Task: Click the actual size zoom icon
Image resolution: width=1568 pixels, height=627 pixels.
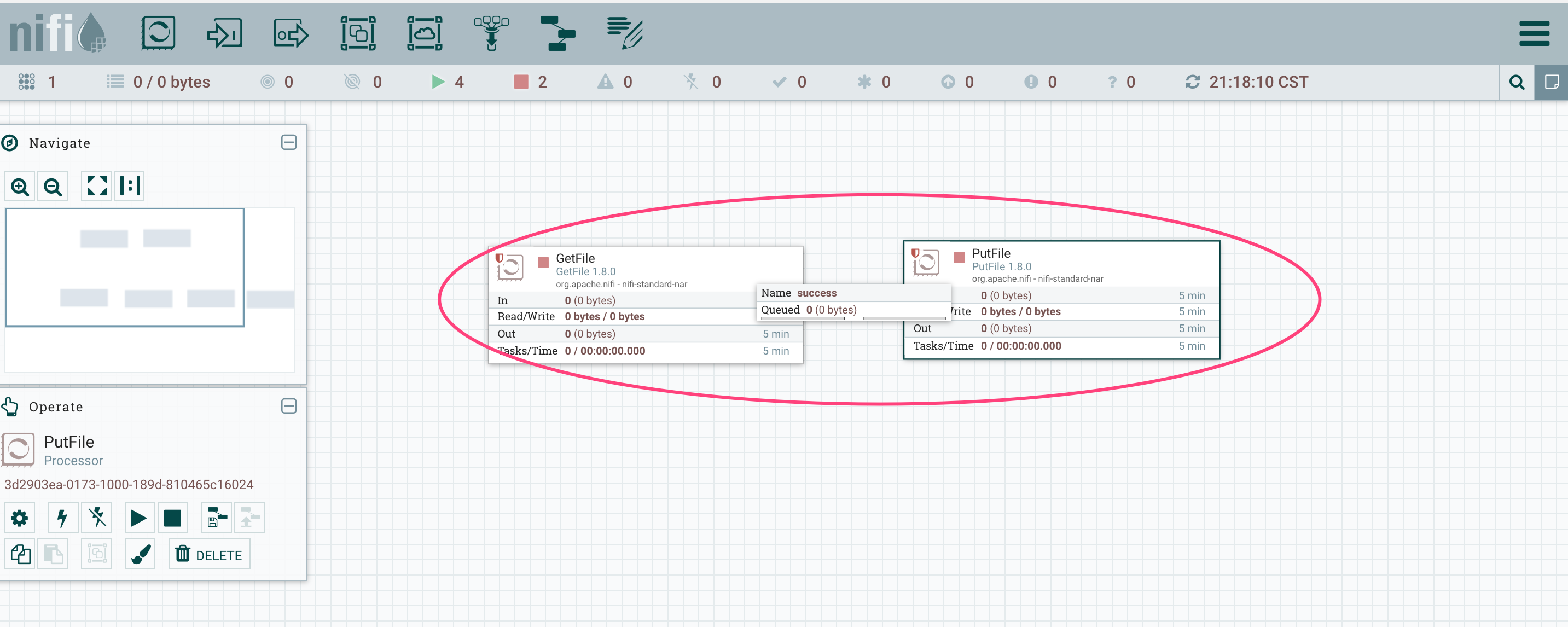Action: pos(130,186)
